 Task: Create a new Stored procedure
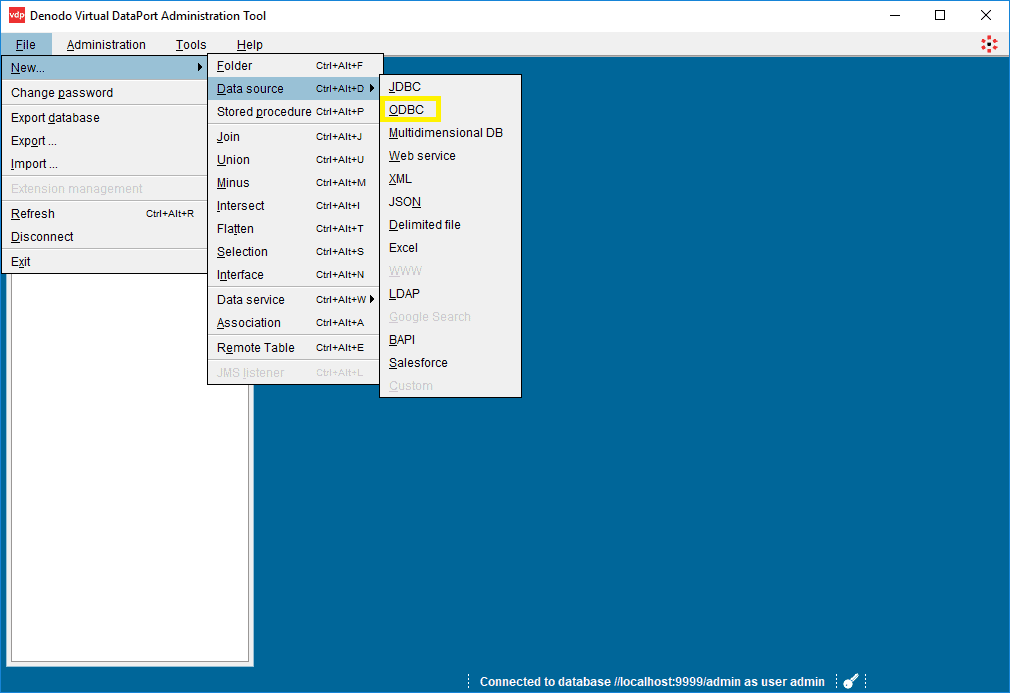coord(295,112)
